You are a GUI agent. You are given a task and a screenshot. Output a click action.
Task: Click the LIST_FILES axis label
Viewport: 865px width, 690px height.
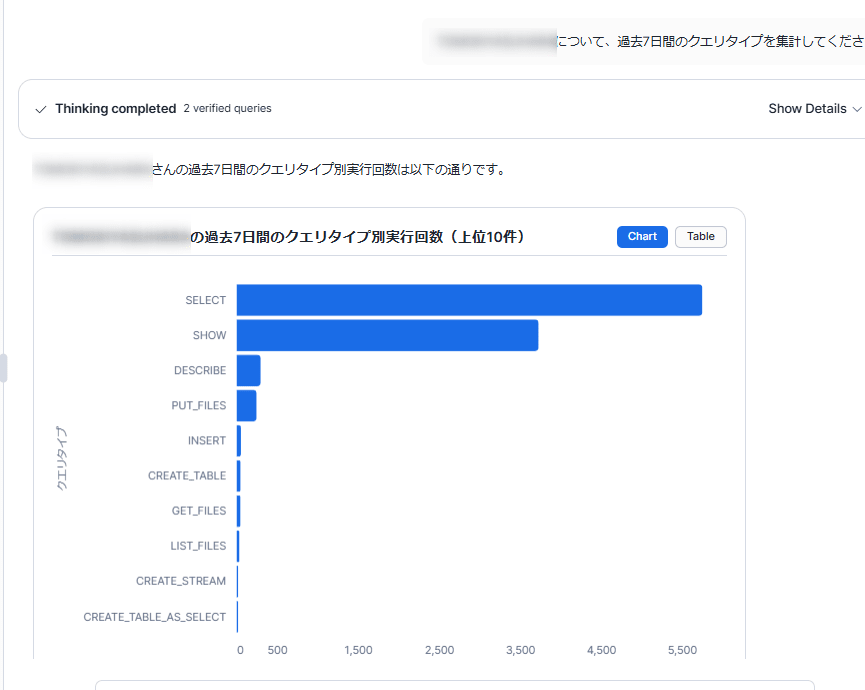tap(198, 546)
